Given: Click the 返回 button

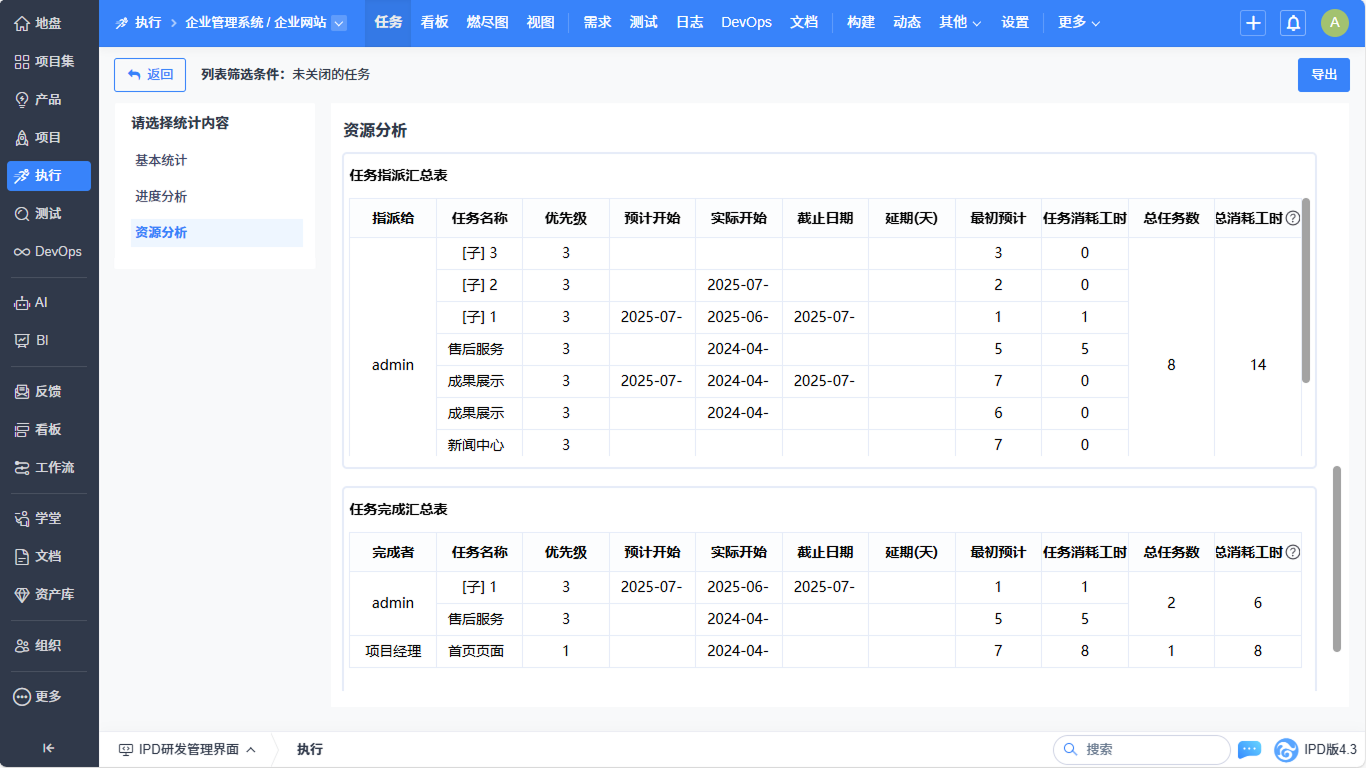Looking at the screenshot, I should point(150,75).
